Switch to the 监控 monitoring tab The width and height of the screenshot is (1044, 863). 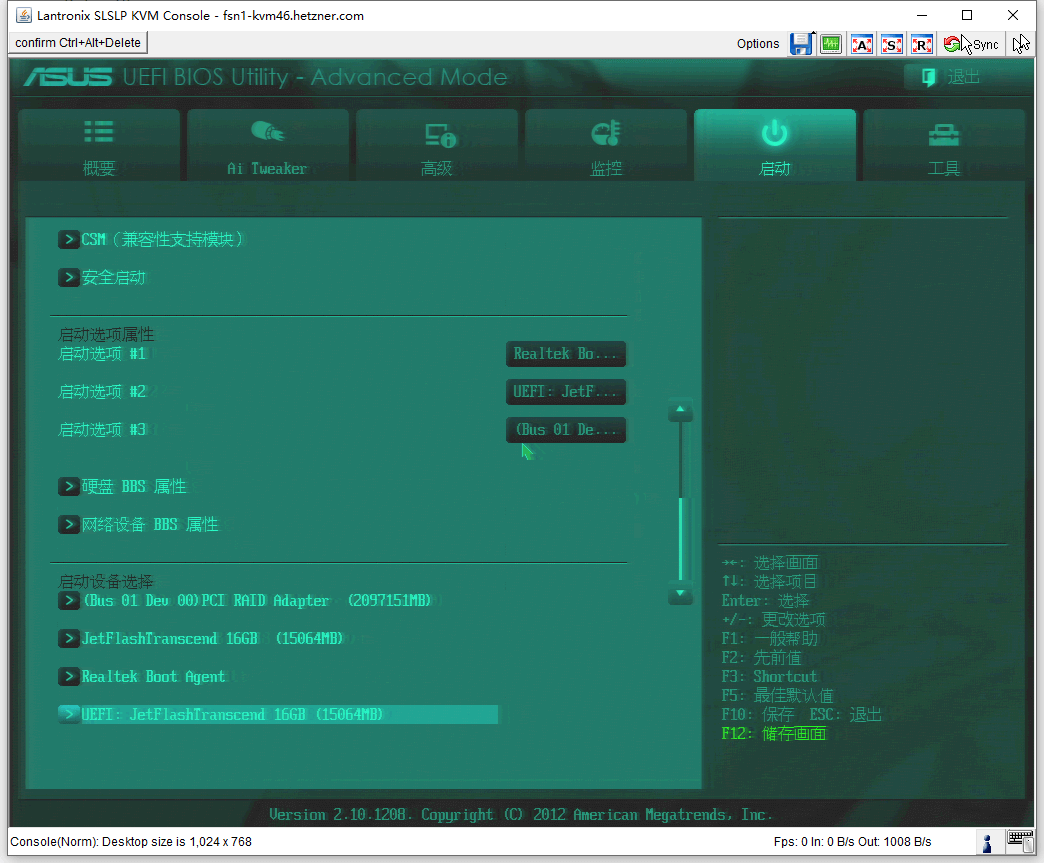(x=606, y=145)
